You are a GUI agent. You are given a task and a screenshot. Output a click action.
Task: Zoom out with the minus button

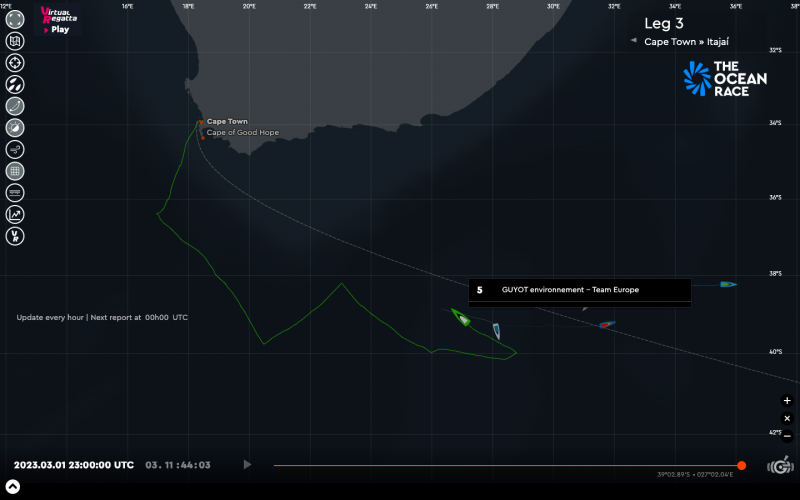pos(787,436)
